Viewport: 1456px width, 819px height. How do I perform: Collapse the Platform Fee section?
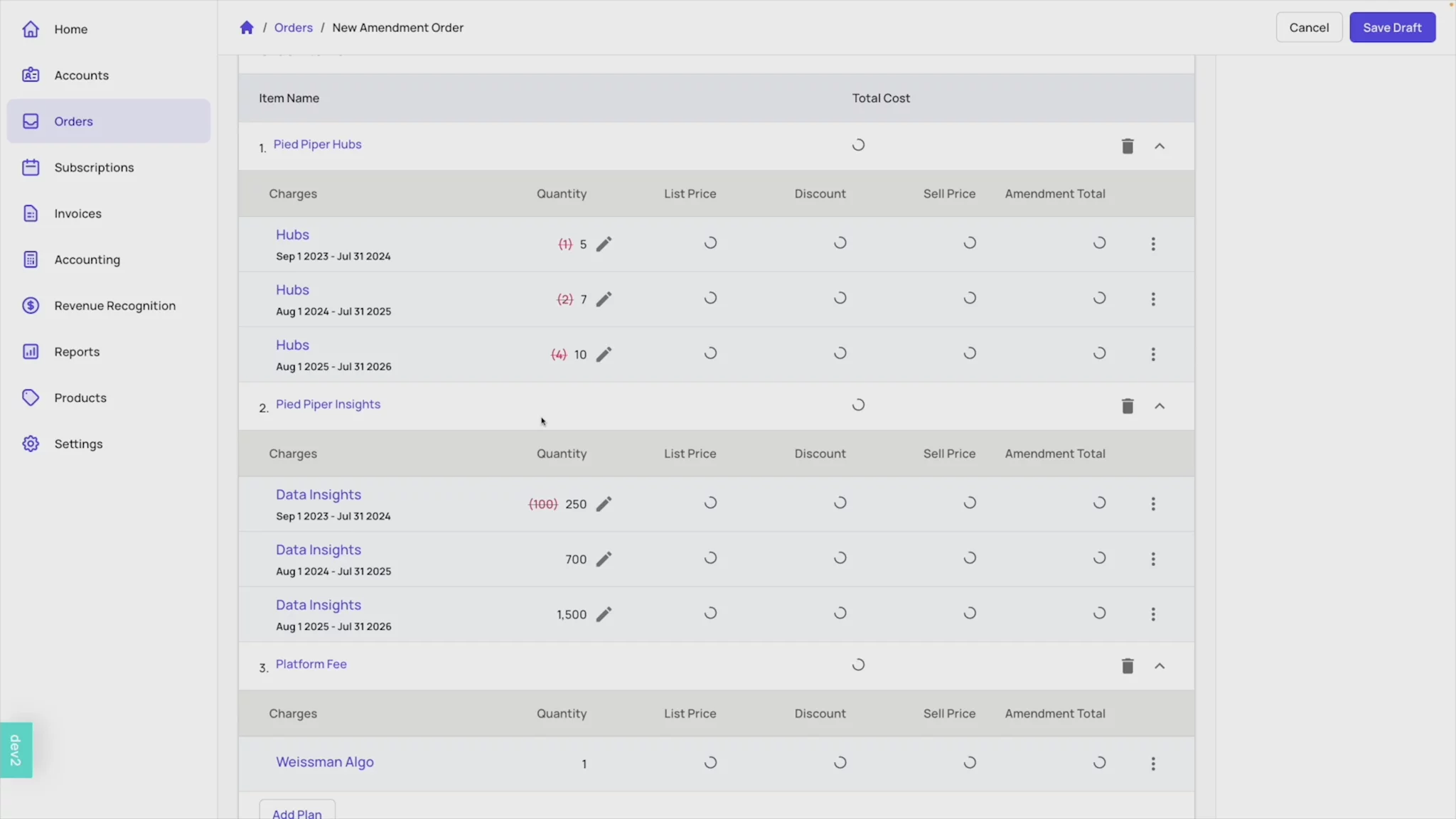pos(1160,666)
